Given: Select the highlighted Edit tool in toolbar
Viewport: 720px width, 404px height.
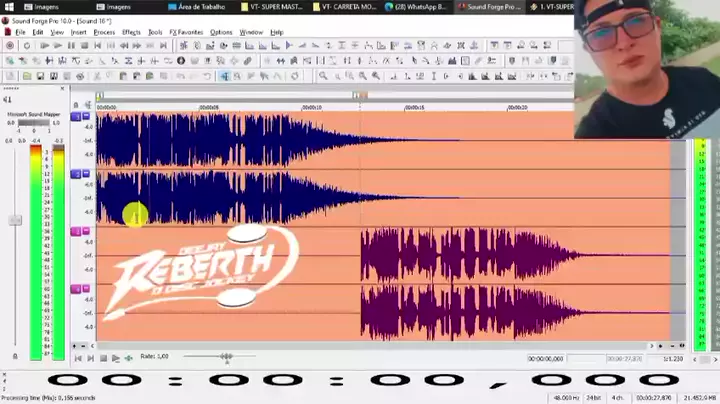Looking at the screenshot, I should [x=225, y=76].
